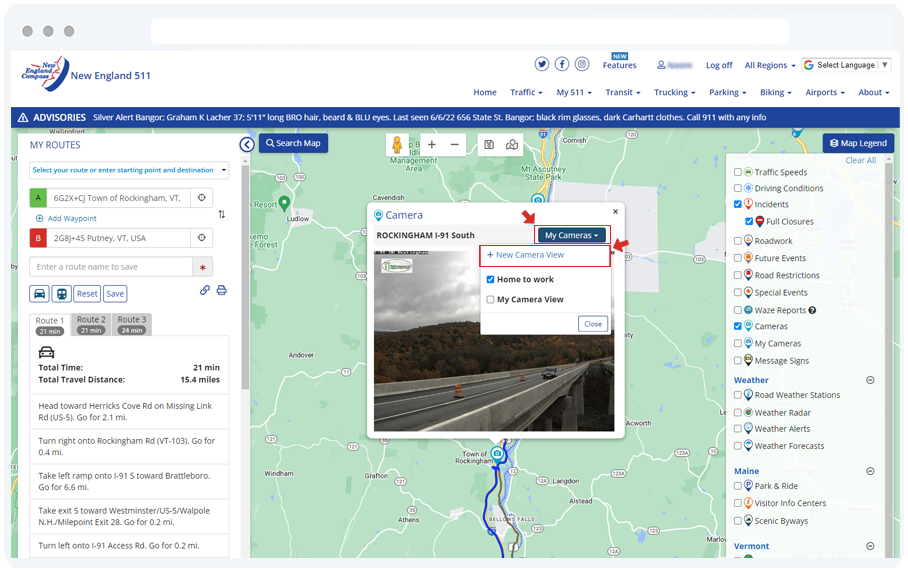Check My Camera View option
Viewport: 908px width, 581px height.
[490, 299]
